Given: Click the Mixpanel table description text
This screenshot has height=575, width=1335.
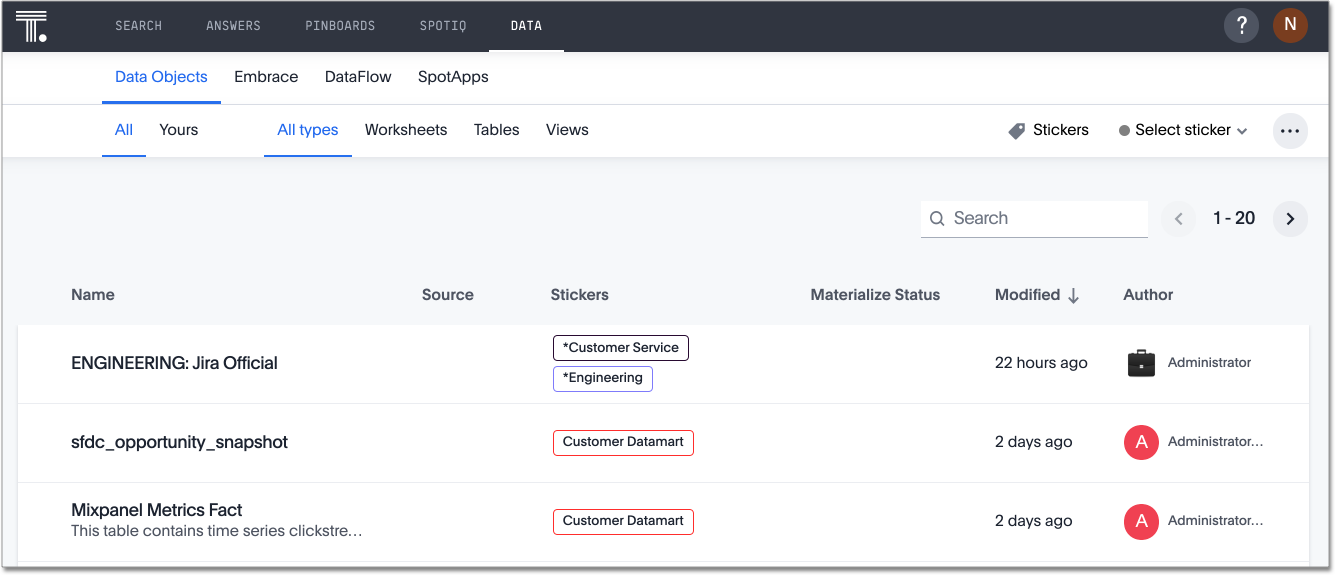Looking at the screenshot, I should [217, 531].
